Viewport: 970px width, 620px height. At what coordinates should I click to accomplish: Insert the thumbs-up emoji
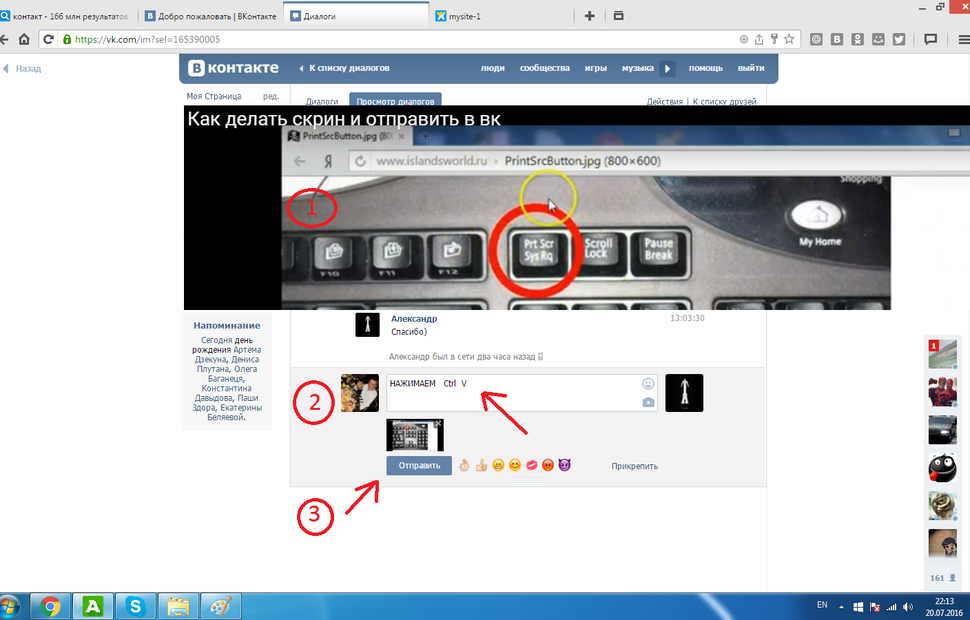click(x=481, y=465)
